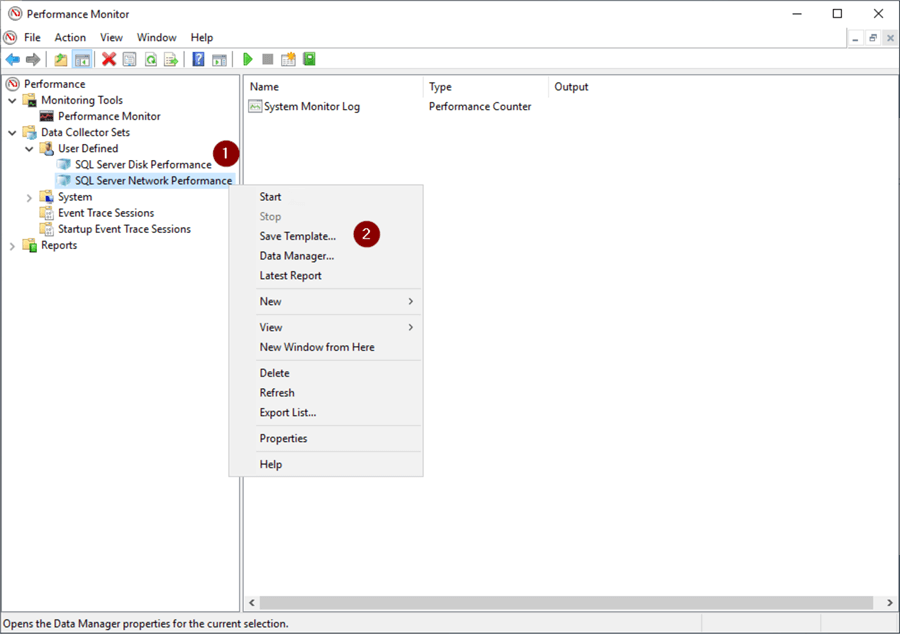Click the green View Latest Report icon
The width and height of the screenshot is (900, 634).
tap(309, 60)
